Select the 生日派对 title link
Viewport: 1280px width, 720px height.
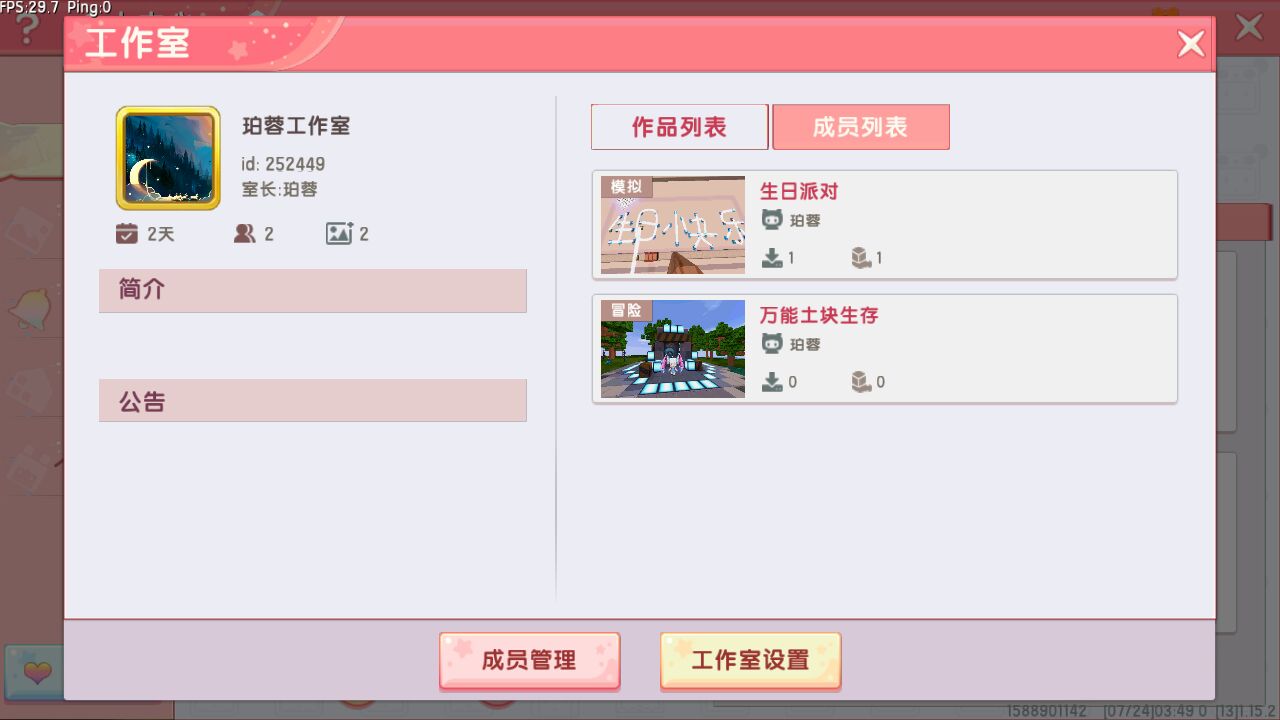click(799, 191)
